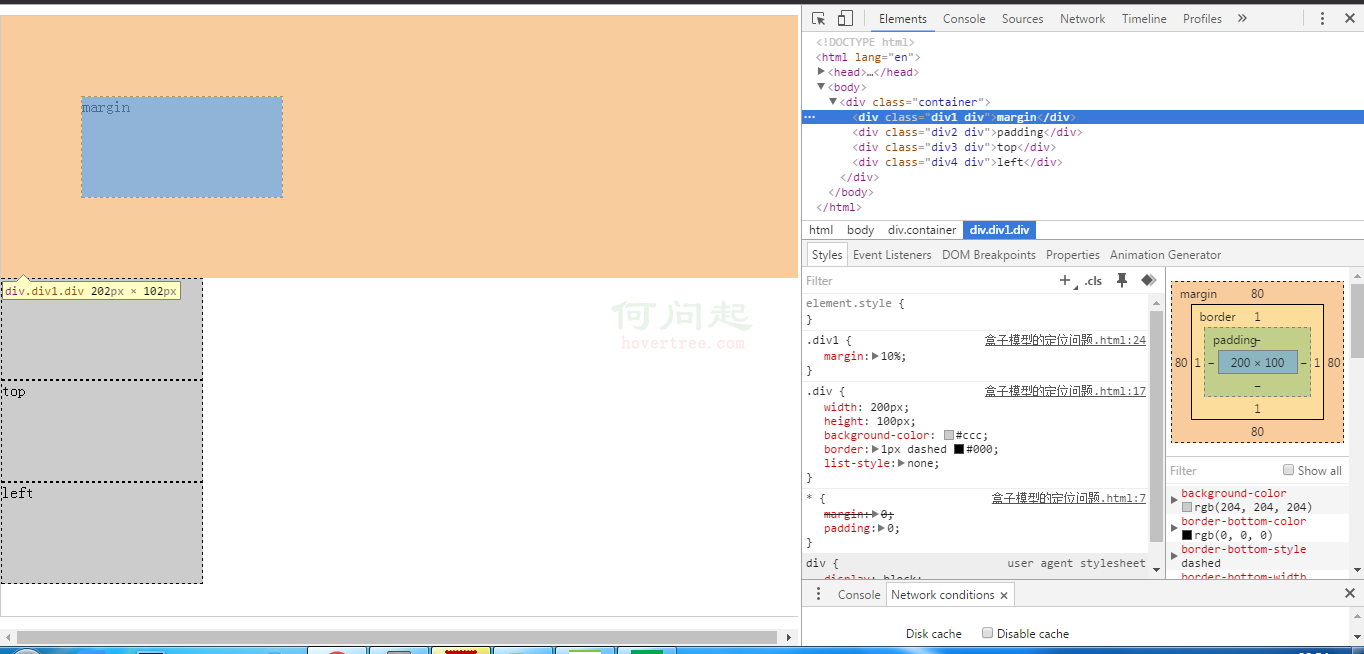Expand computed background-color property
The image size is (1364, 654).
click(x=1175, y=499)
